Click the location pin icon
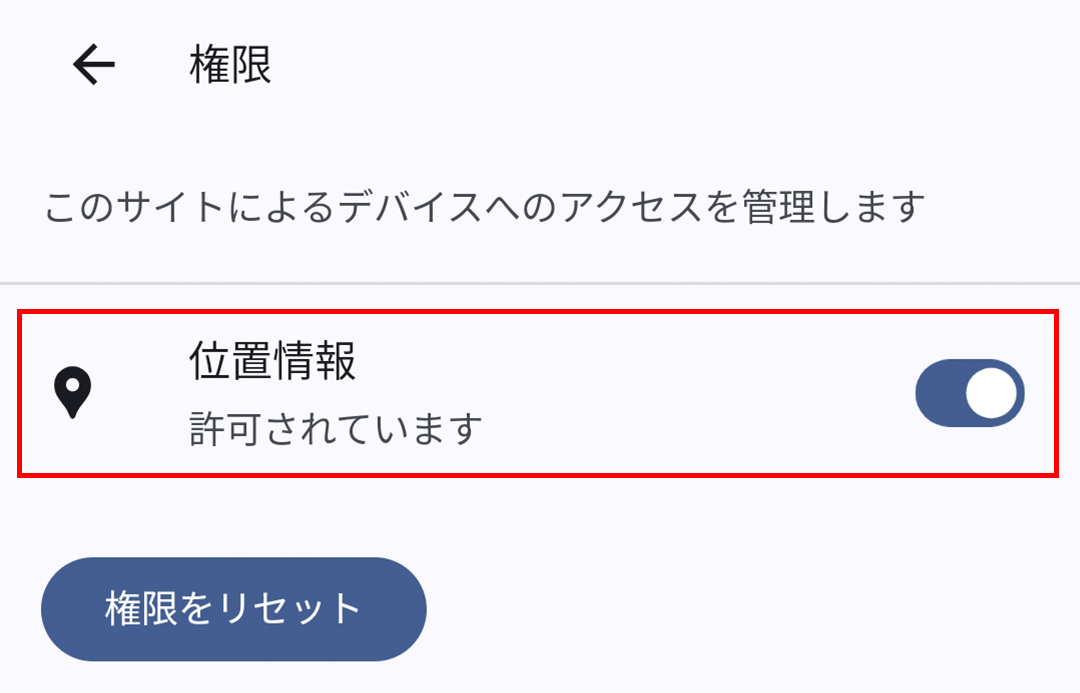 coord(72,393)
